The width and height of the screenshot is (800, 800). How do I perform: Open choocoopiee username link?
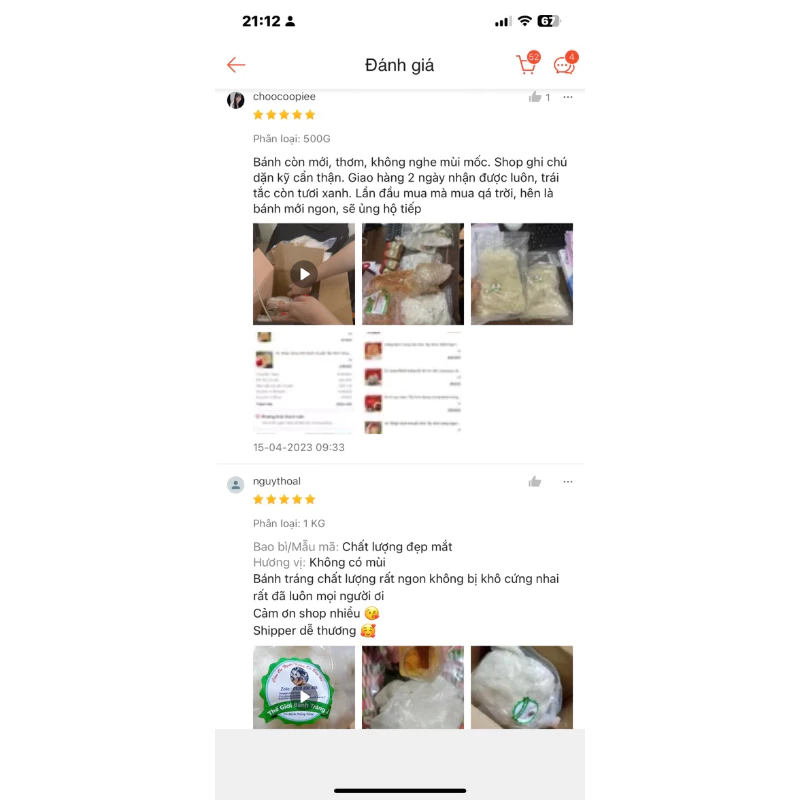[x=284, y=96]
